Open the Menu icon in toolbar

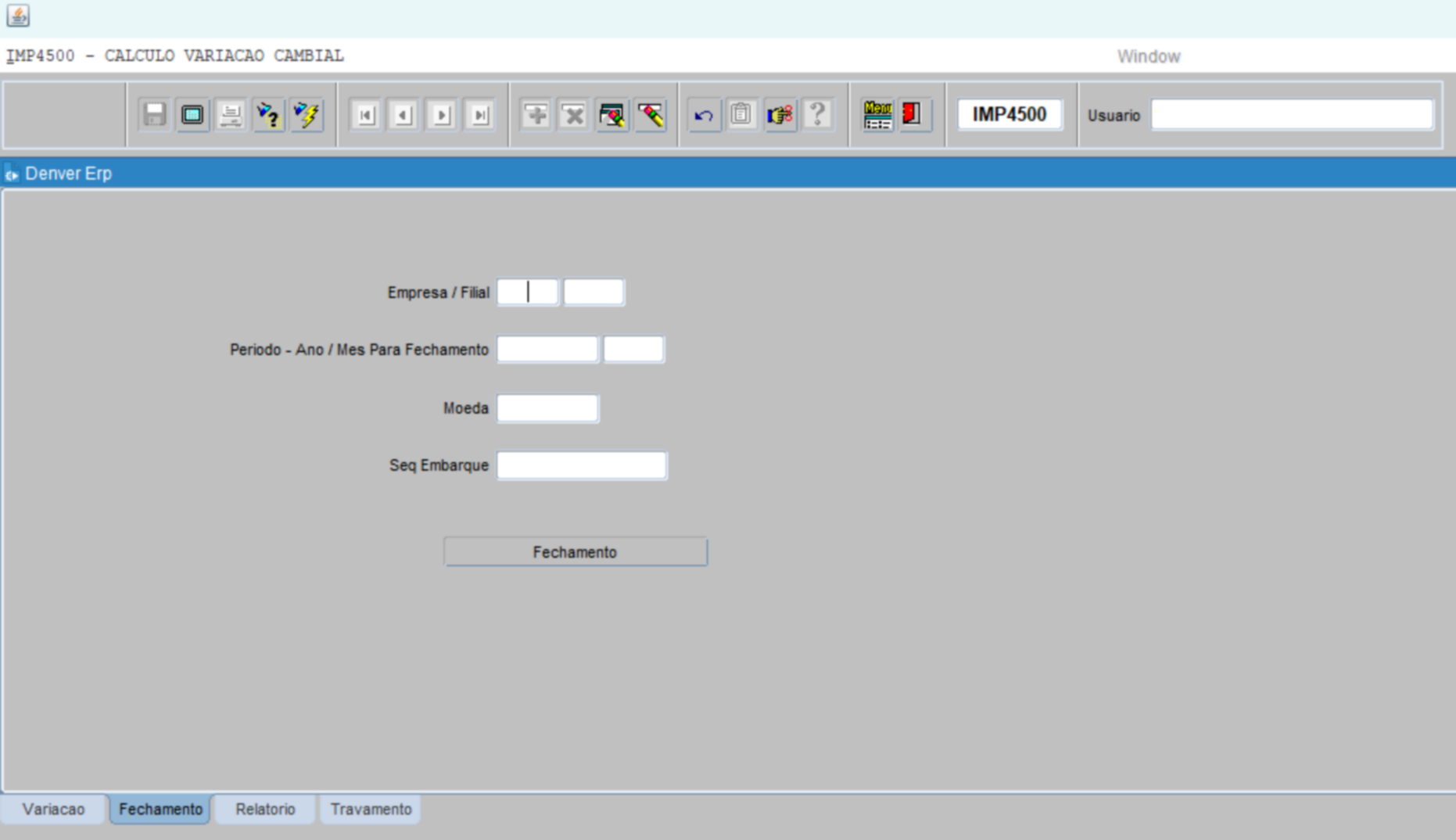coord(877,115)
